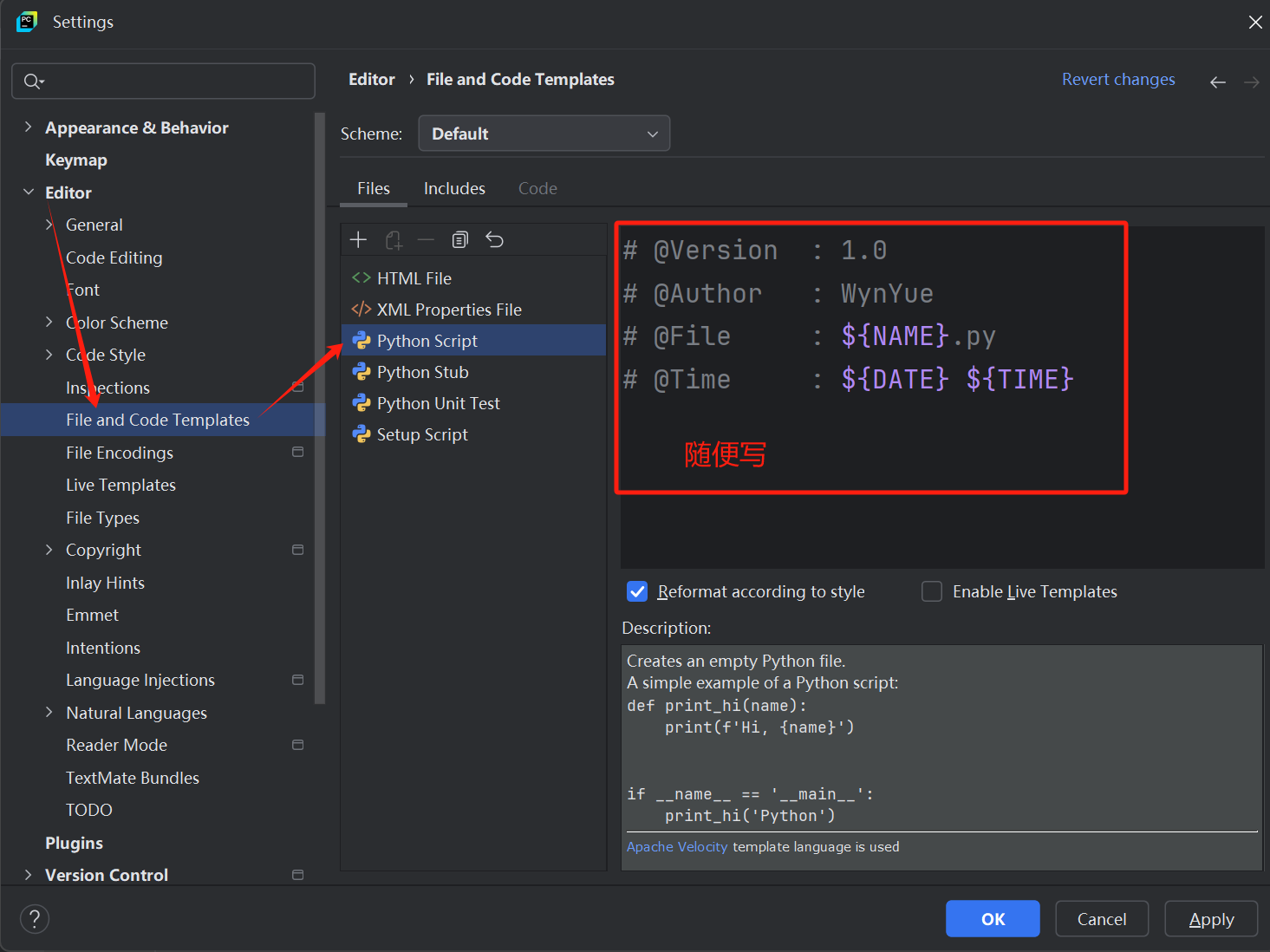The width and height of the screenshot is (1270, 952).
Task: Switch to the Files tab
Action: [x=374, y=188]
